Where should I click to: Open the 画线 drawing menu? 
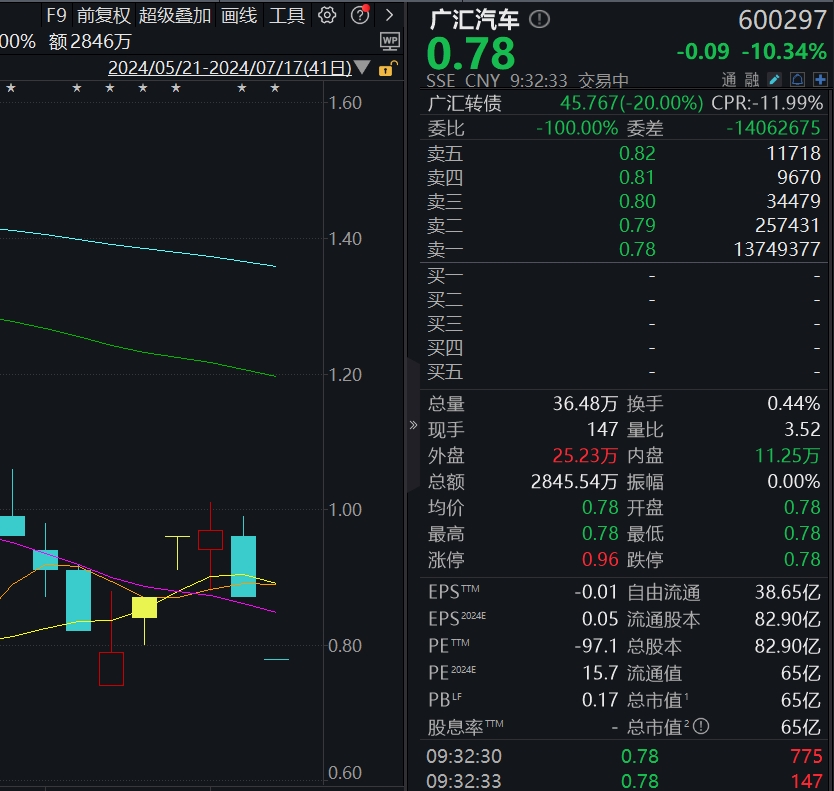click(239, 15)
